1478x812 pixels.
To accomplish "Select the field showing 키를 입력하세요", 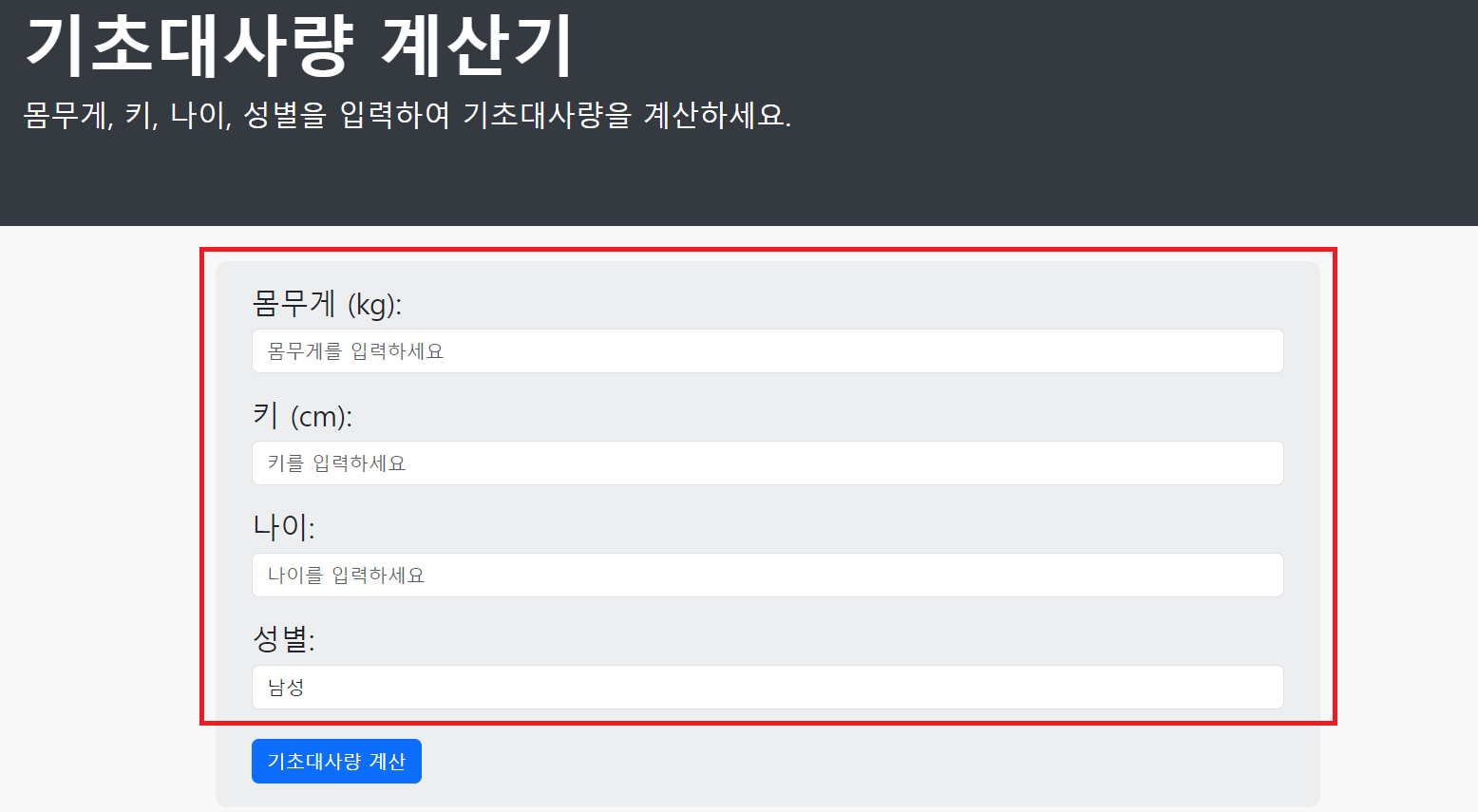I will [766, 463].
